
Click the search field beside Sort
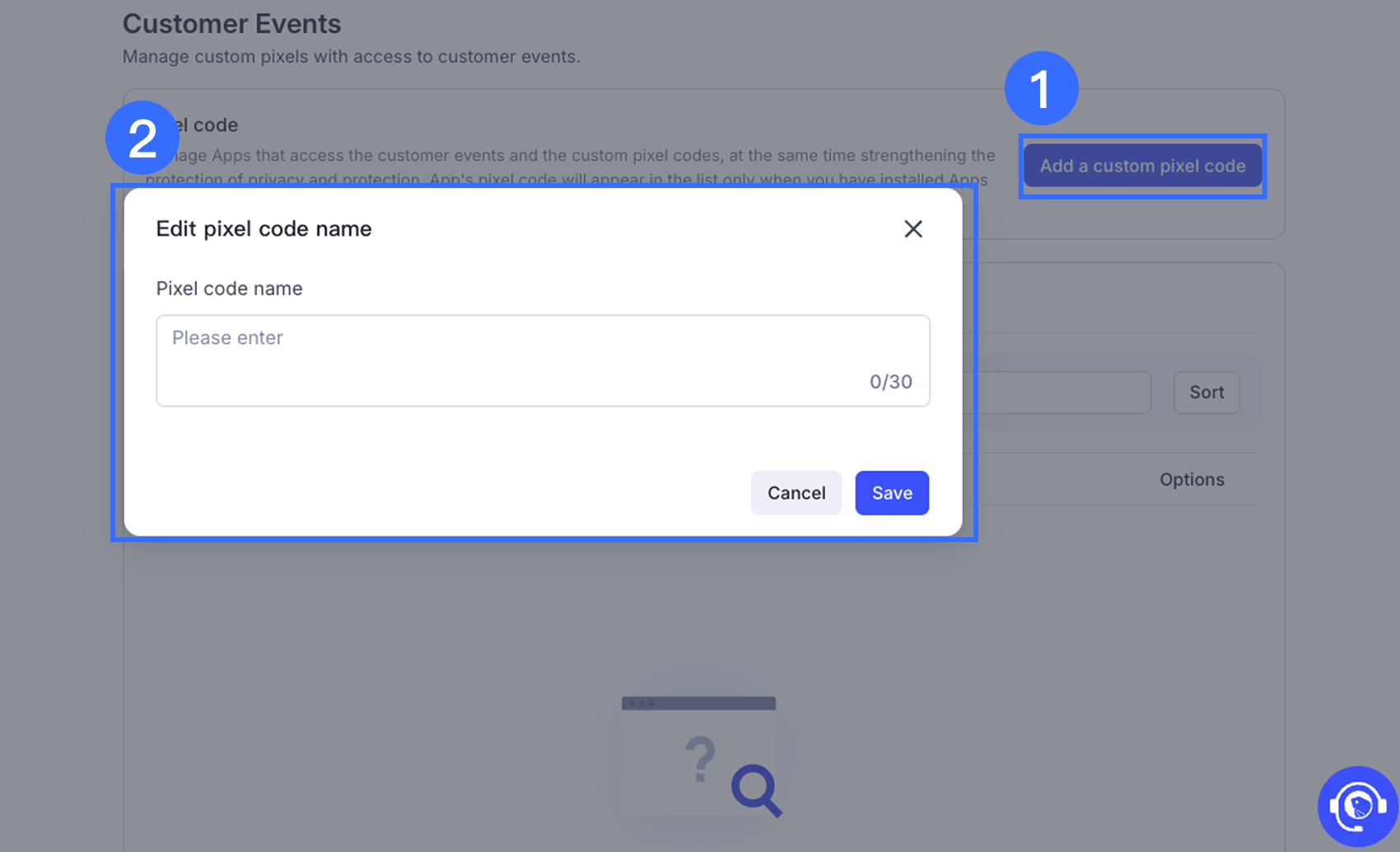coord(1062,392)
